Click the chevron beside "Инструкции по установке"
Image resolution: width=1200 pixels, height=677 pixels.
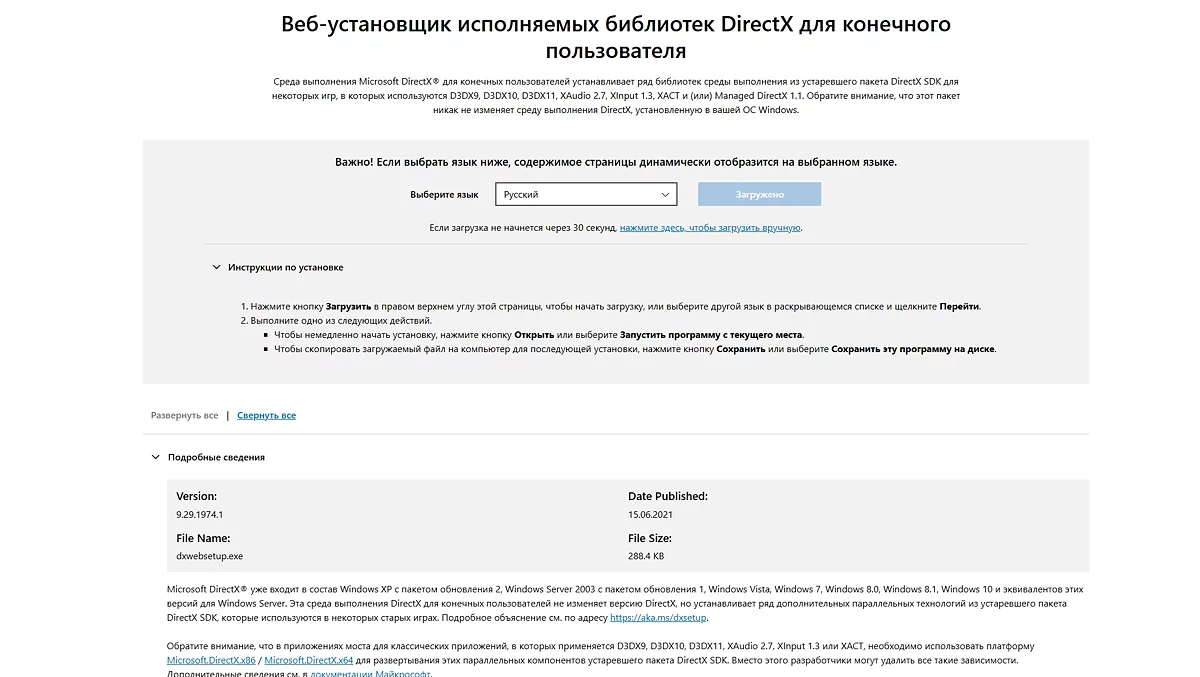pyautogui.click(x=216, y=267)
